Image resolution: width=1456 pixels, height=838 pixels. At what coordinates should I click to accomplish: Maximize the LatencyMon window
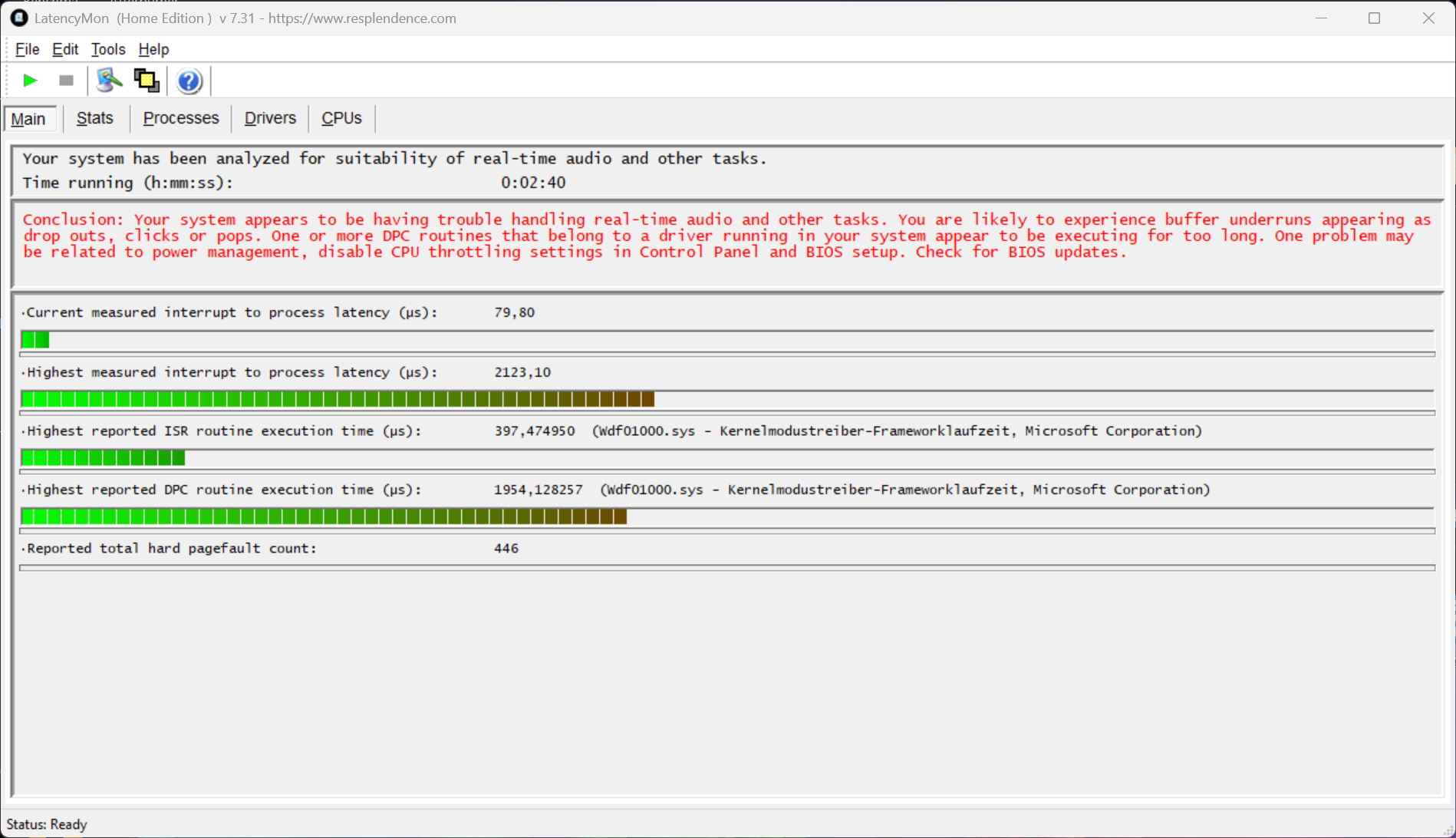point(1374,18)
